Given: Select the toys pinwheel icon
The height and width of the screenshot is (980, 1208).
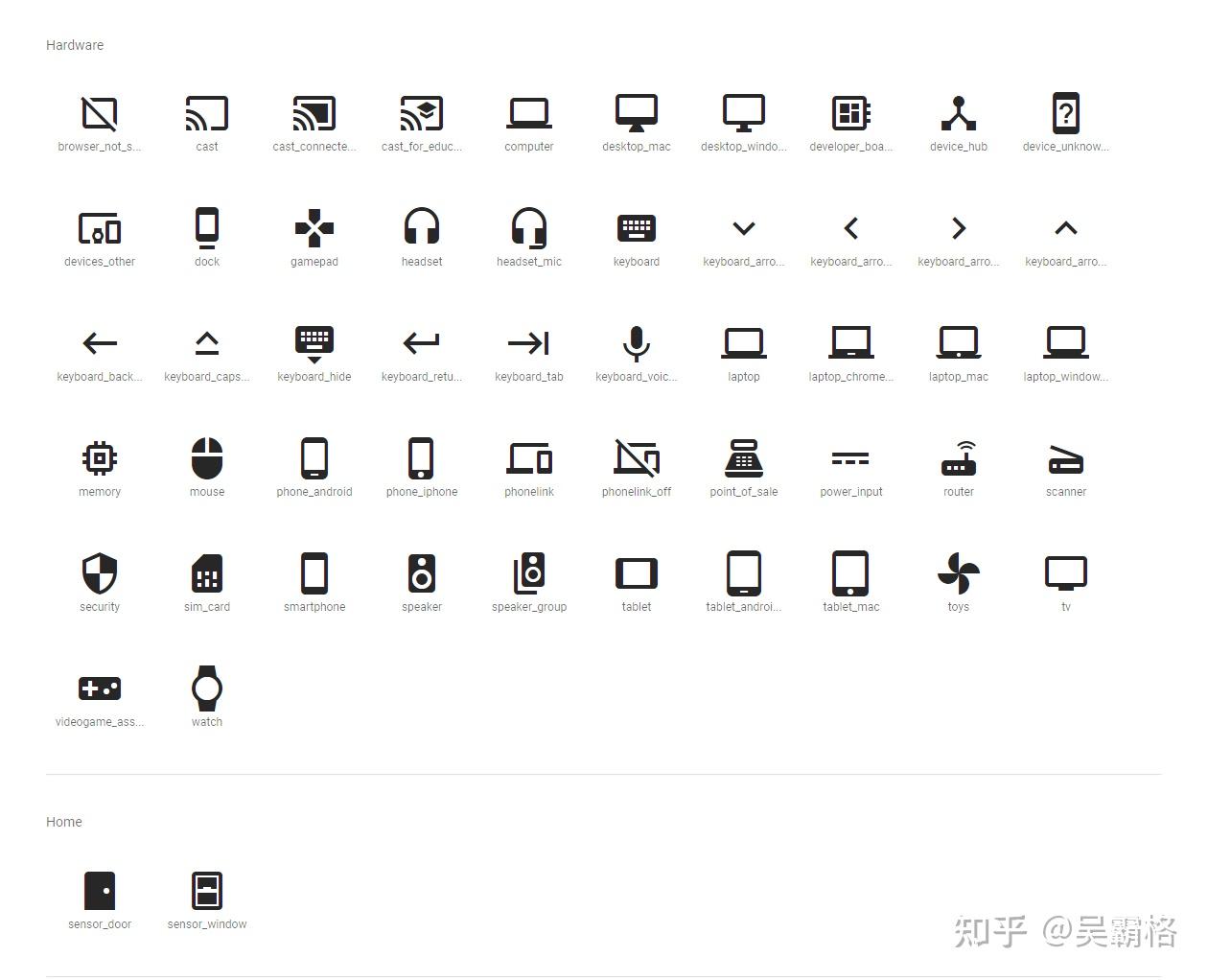Looking at the screenshot, I should [958, 573].
